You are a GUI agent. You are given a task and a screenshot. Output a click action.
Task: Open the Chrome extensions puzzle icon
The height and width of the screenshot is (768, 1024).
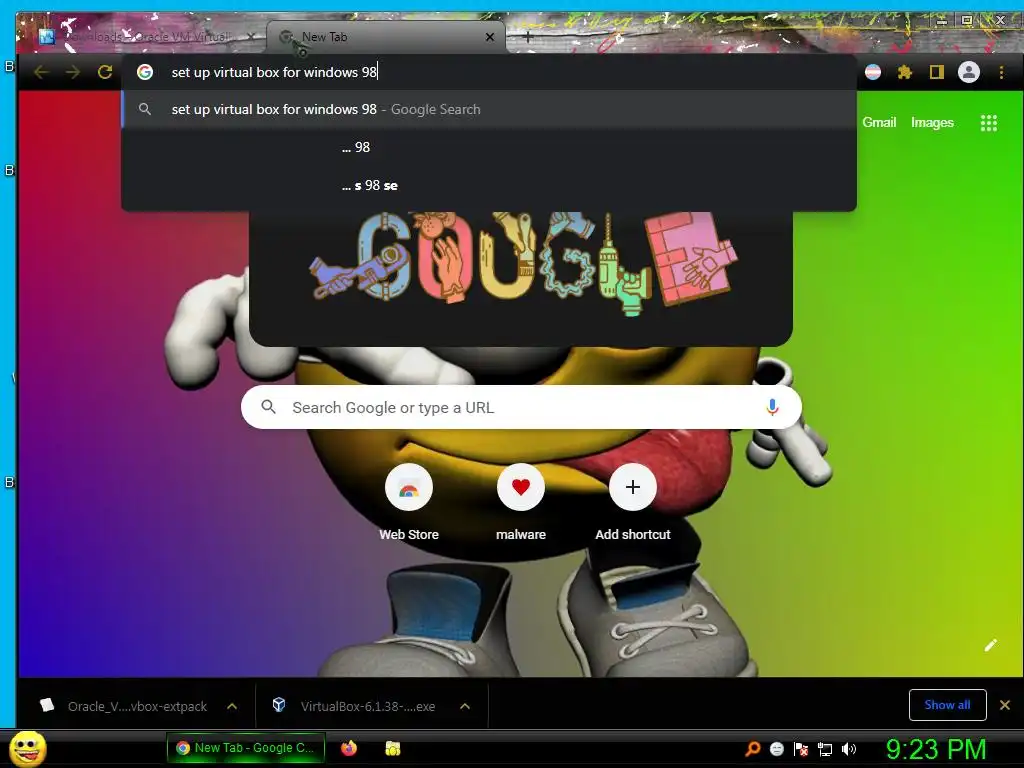[x=904, y=72]
